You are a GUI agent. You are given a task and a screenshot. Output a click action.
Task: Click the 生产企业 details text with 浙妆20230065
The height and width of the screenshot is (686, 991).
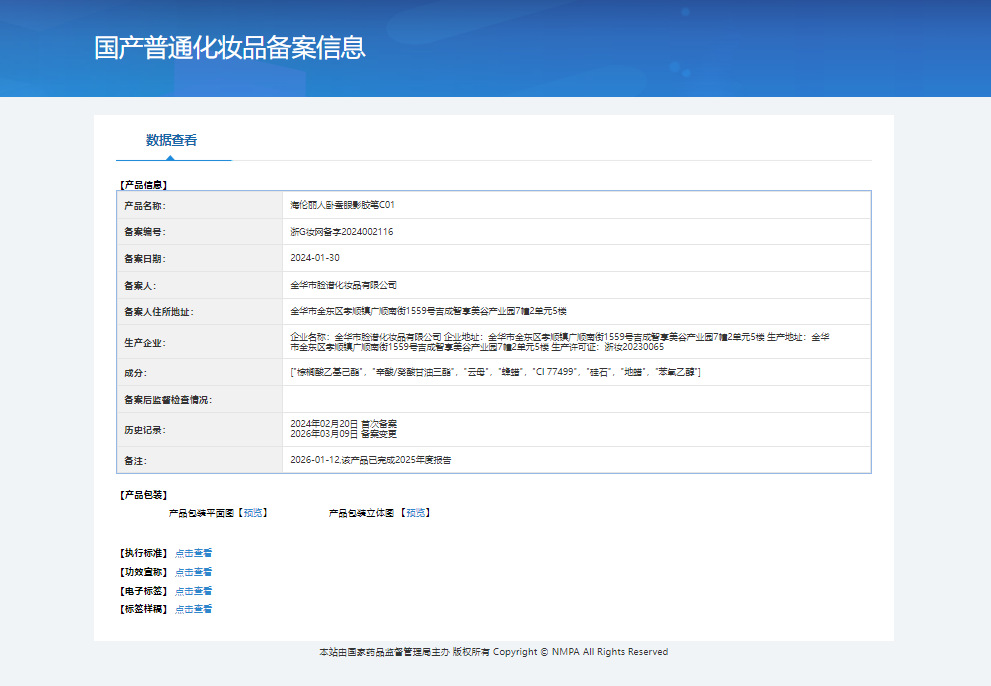point(560,342)
